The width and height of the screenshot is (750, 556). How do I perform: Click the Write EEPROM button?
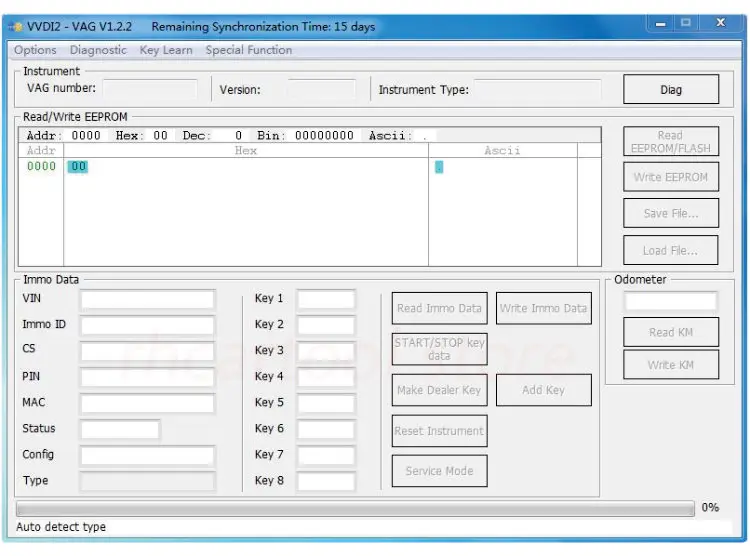point(671,177)
